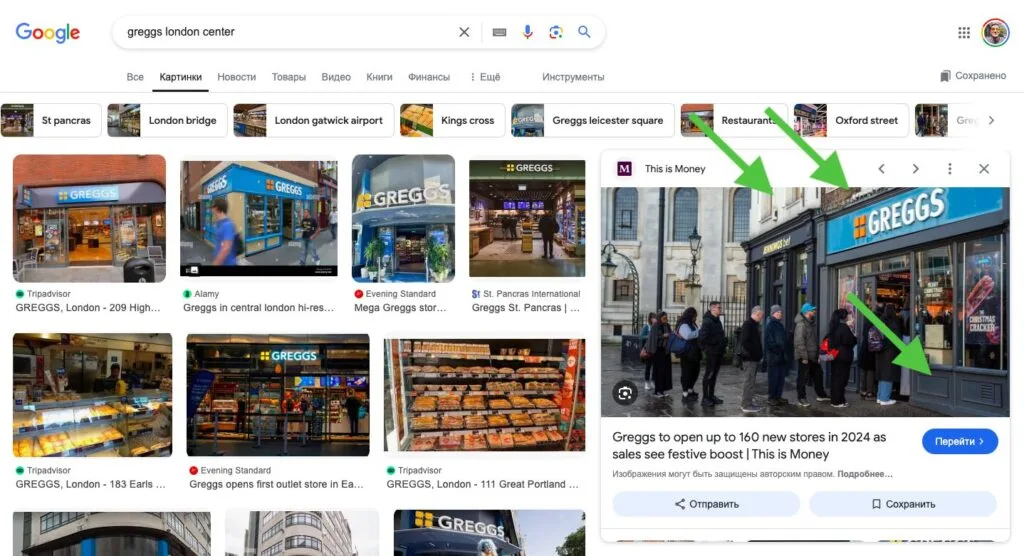
Task: Filter by Restaurants chip
Action: [733, 120]
